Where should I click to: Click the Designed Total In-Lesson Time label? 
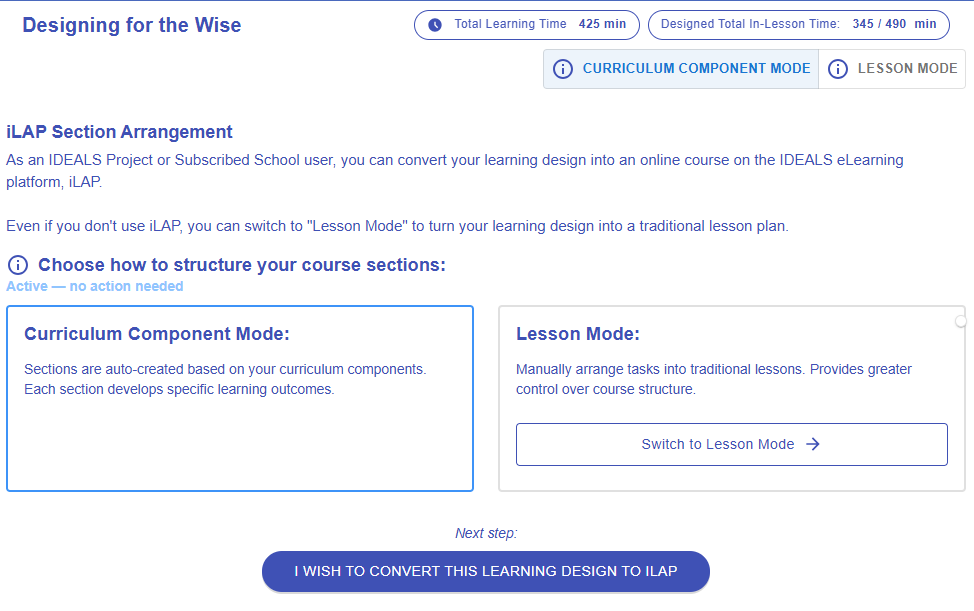pos(750,24)
